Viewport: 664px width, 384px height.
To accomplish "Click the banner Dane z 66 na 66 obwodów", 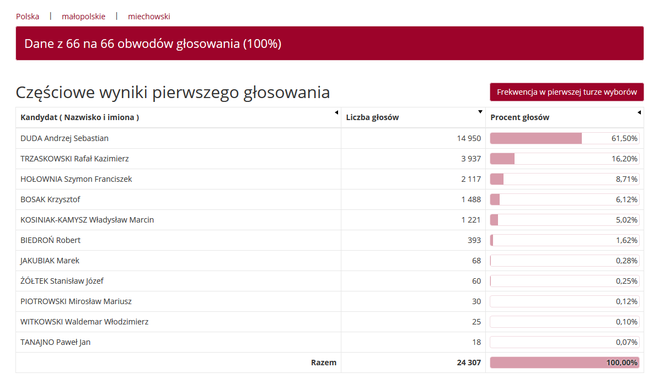I will (329, 43).
